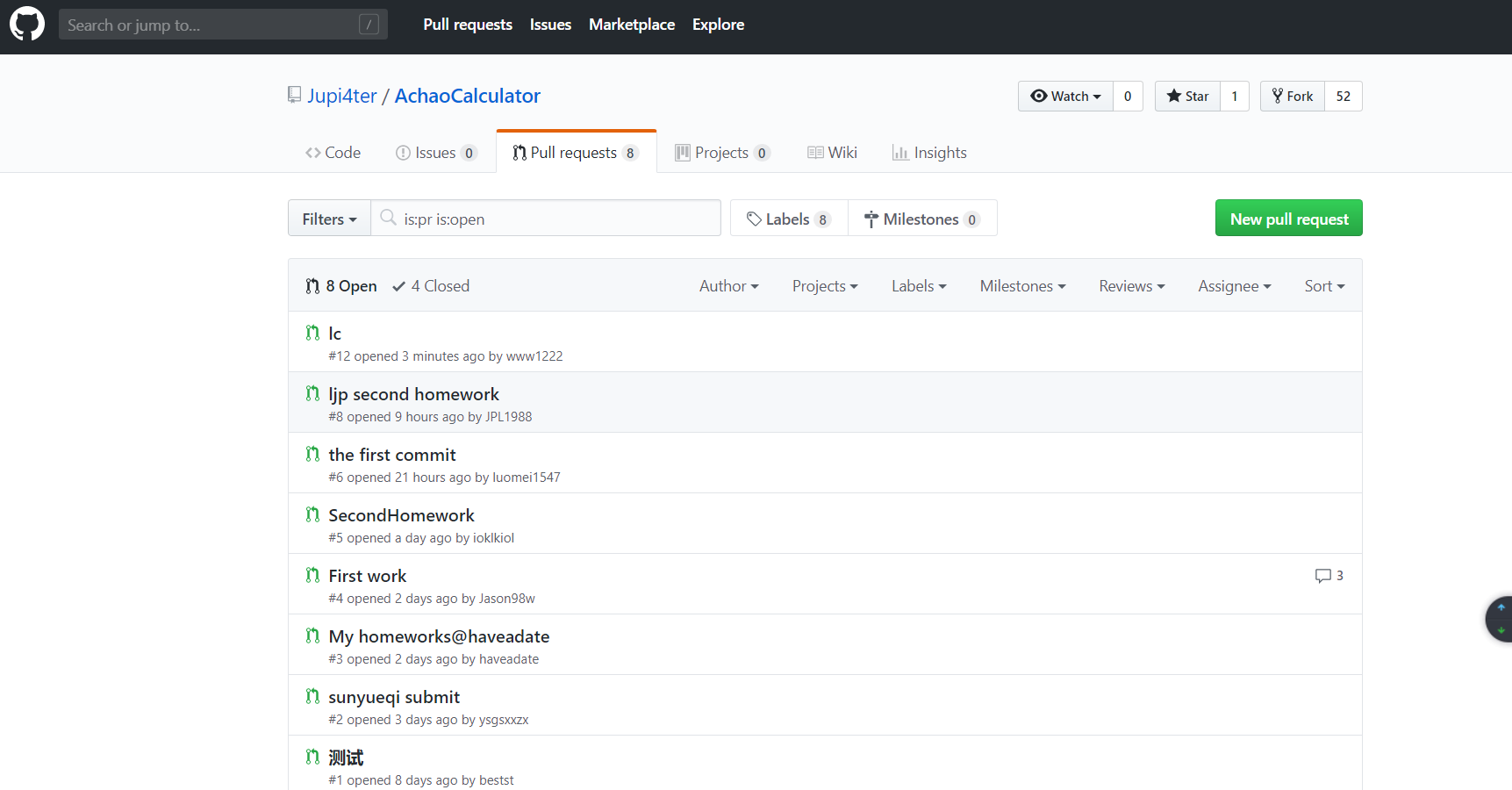Open the Labels tag button
The height and width of the screenshot is (790, 1512).
pos(788,219)
